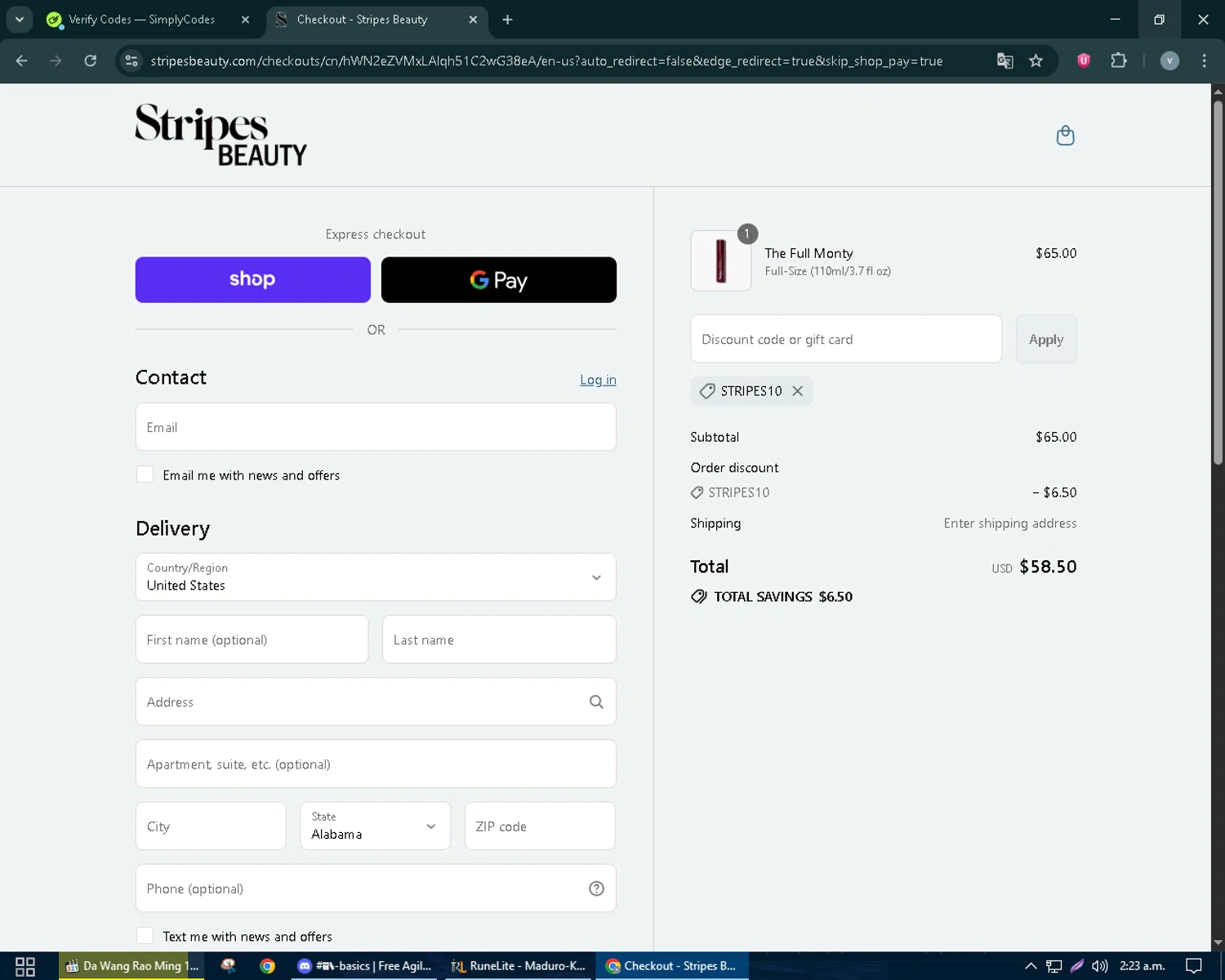Open the shopping bag cart icon
Viewport: 1225px width, 980px height.
click(1065, 136)
